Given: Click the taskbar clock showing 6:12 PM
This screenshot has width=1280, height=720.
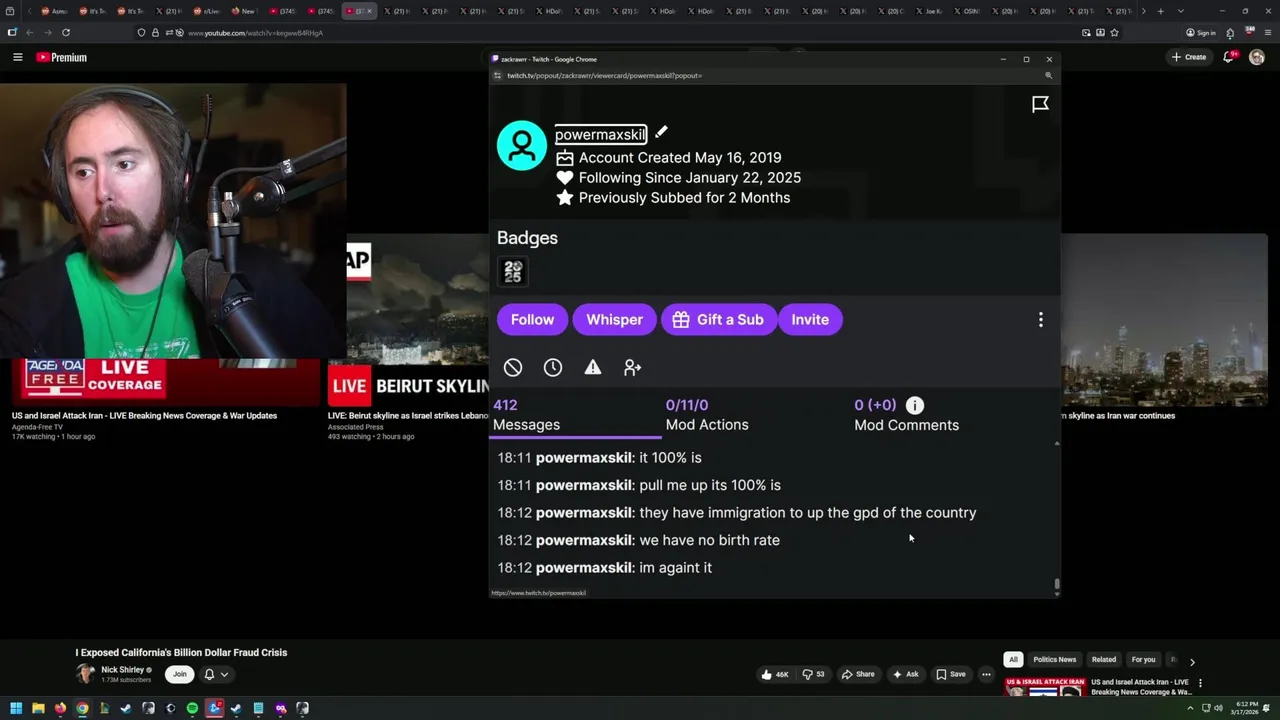Looking at the screenshot, I should (1246, 708).
